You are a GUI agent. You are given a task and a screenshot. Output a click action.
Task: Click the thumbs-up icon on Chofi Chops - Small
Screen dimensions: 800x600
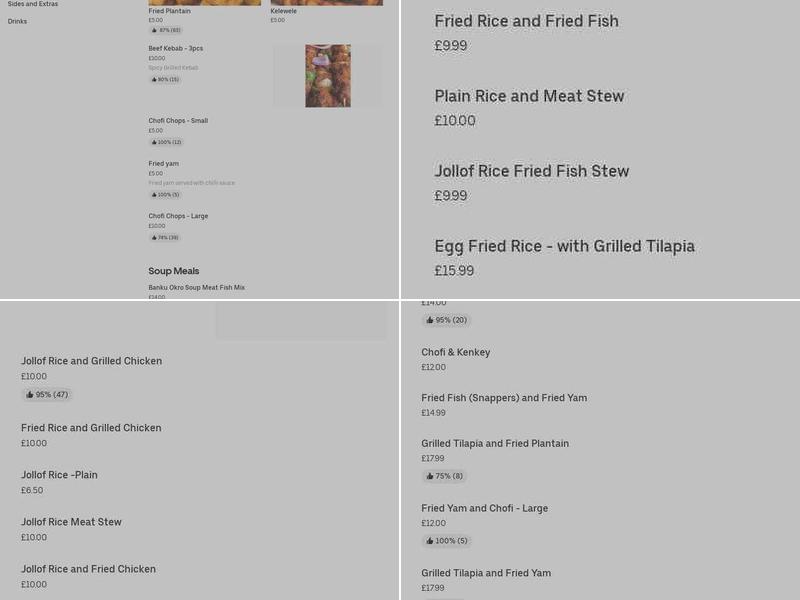coord(153,143)
